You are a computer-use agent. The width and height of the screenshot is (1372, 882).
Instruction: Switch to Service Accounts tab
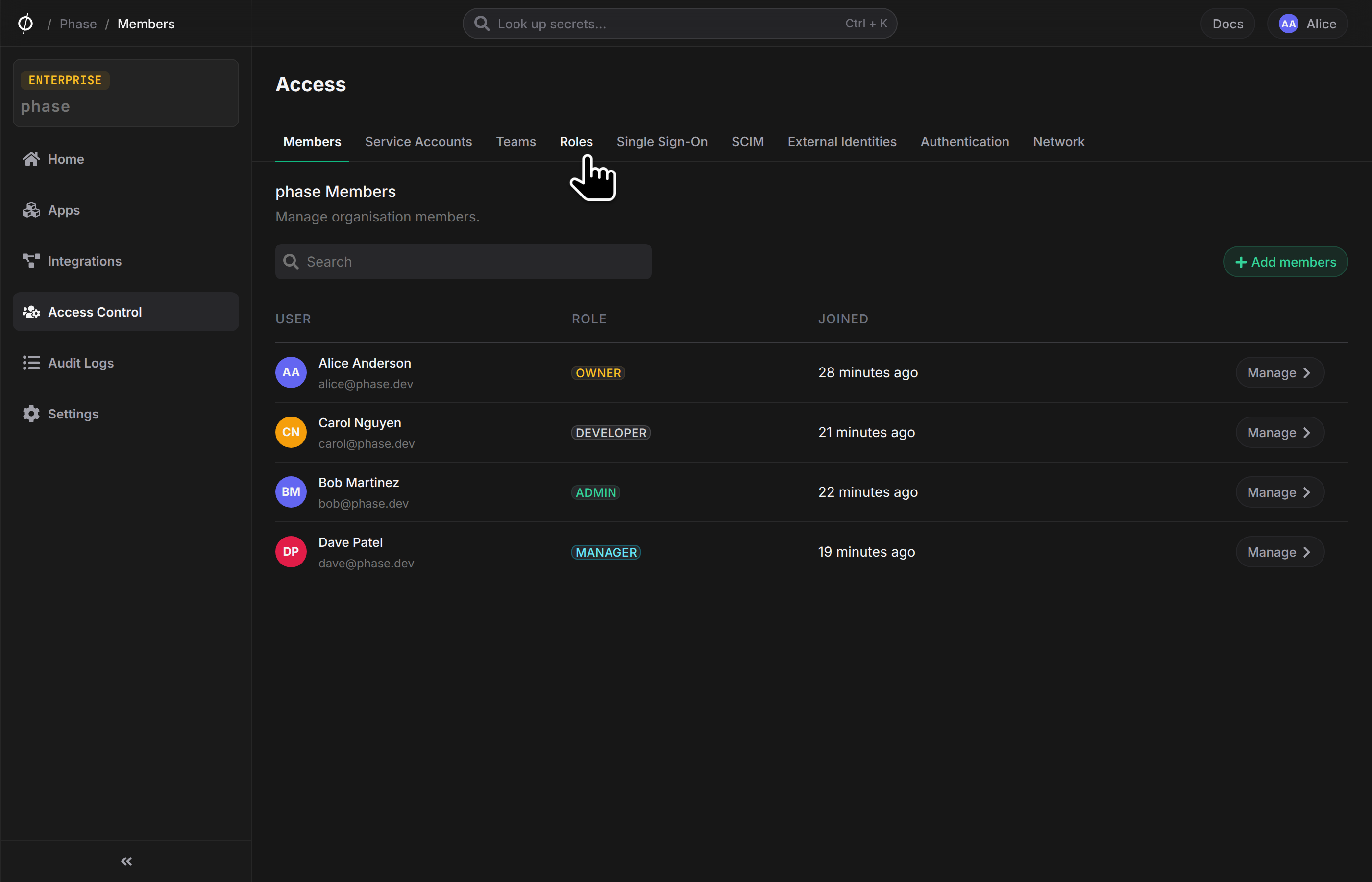[418, 142]
